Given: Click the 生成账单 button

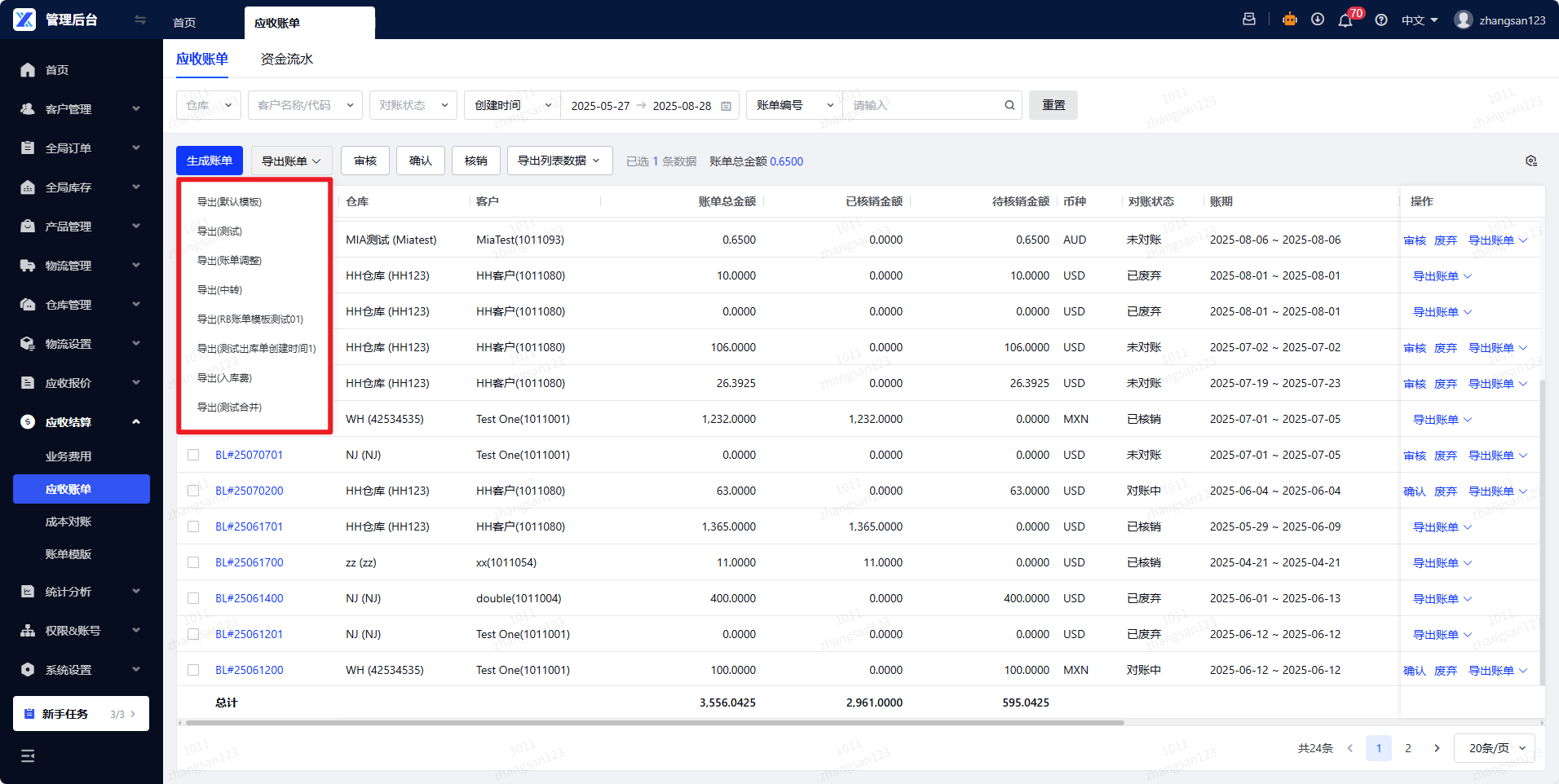Looking at the screenshot, I should (210, 161).
